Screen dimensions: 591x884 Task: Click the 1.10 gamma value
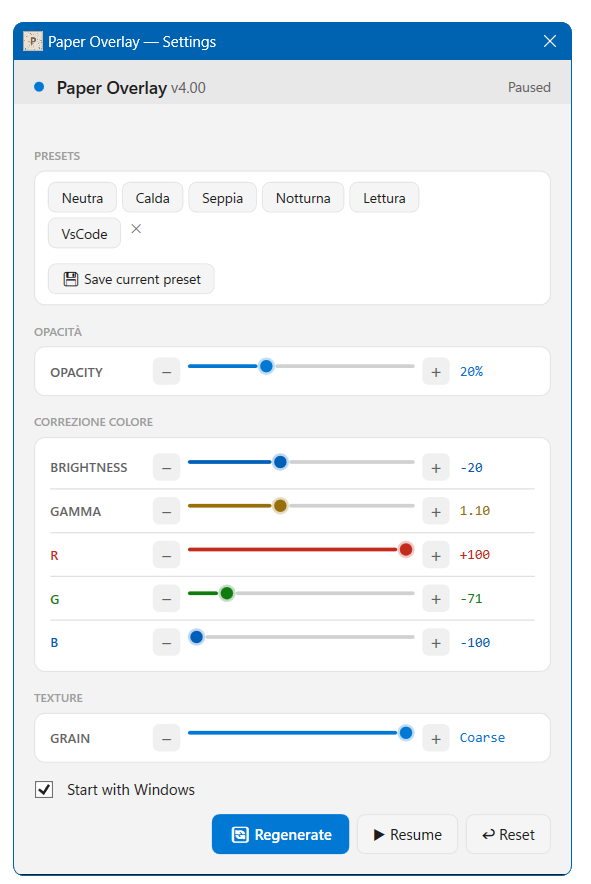(475, 511)
